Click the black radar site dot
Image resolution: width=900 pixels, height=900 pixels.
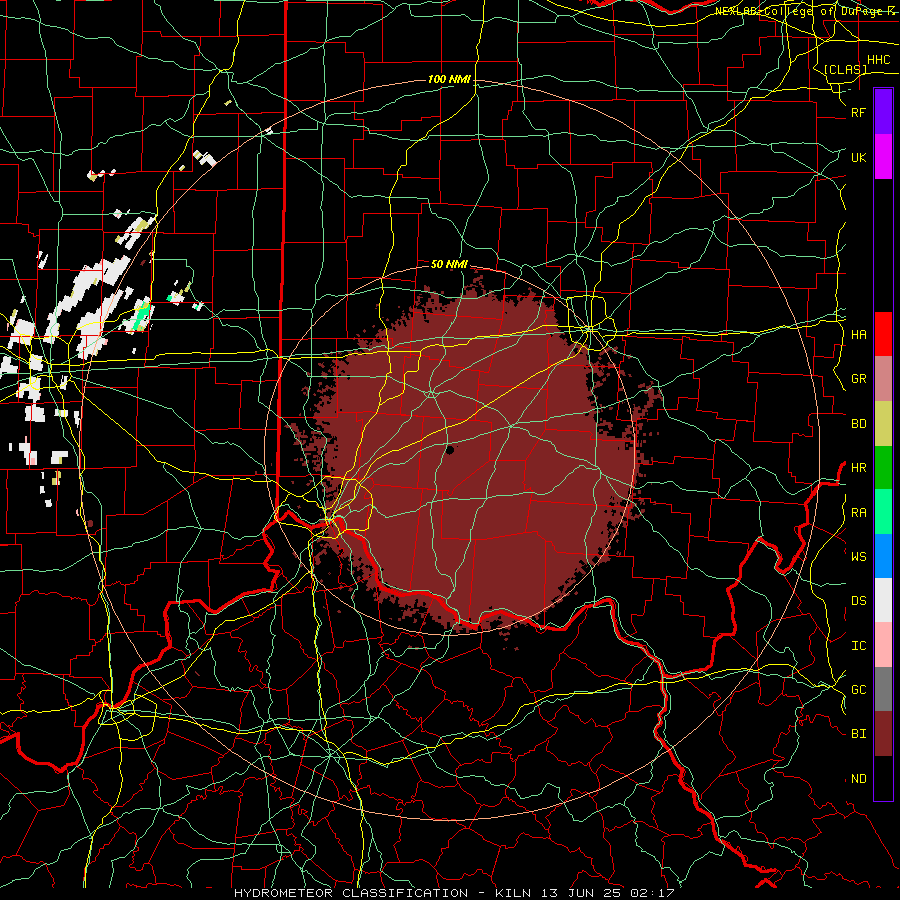pos(450,451)
